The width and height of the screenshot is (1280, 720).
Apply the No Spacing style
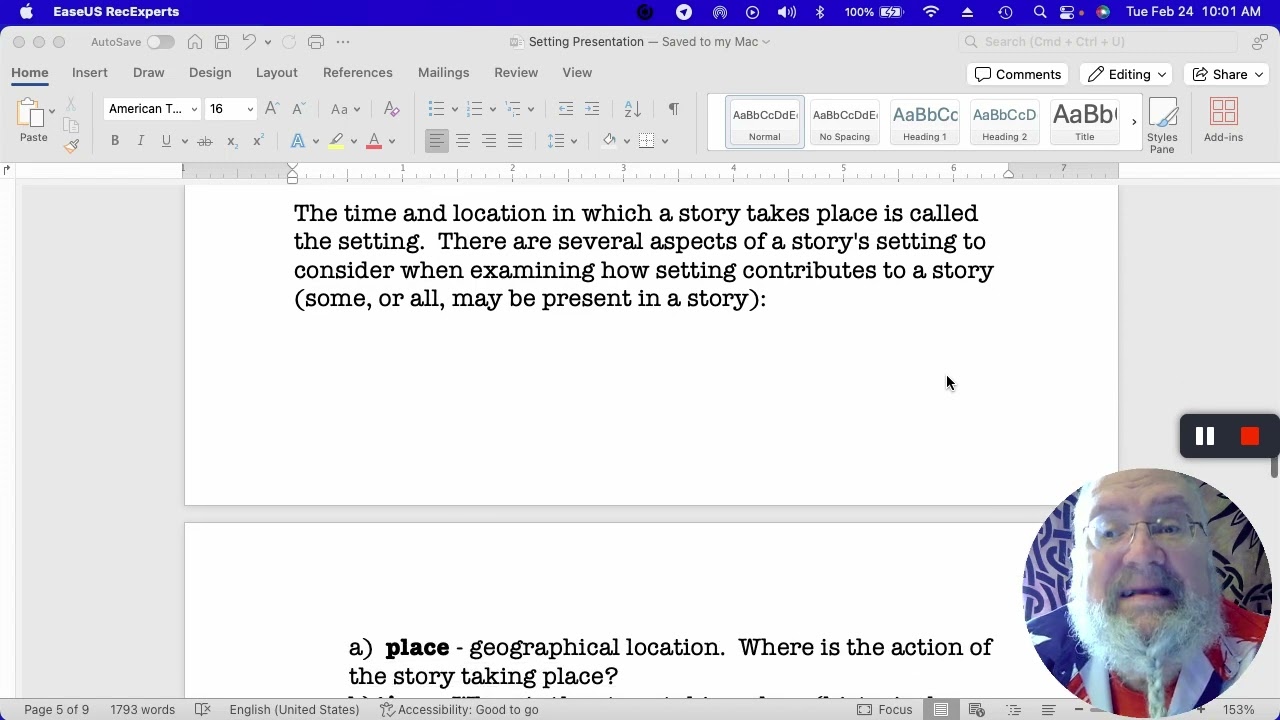click(x=845, y=122)
